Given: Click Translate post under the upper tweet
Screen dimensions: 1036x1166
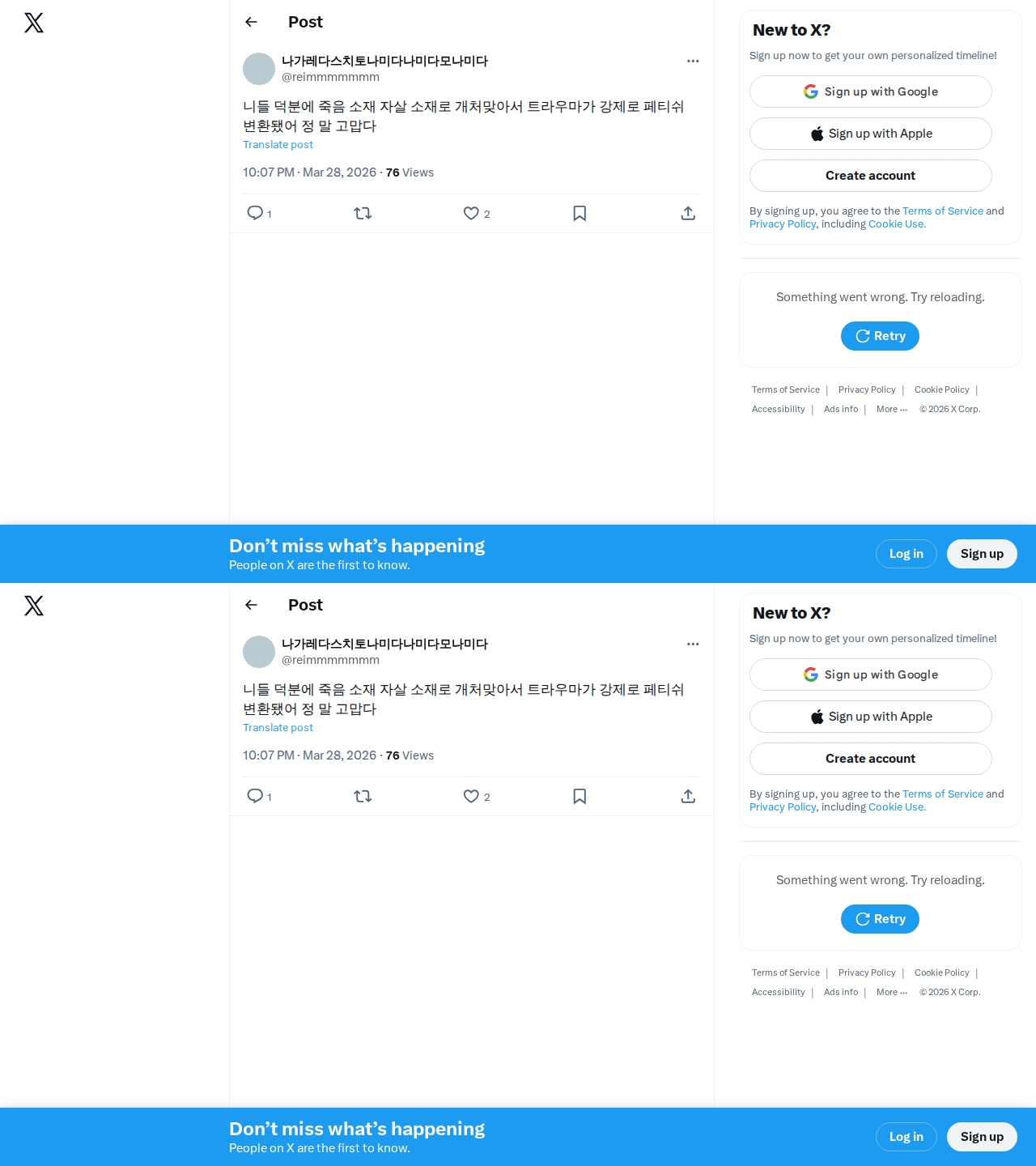Looking at the screenshot, I should (x=278, y=144).
